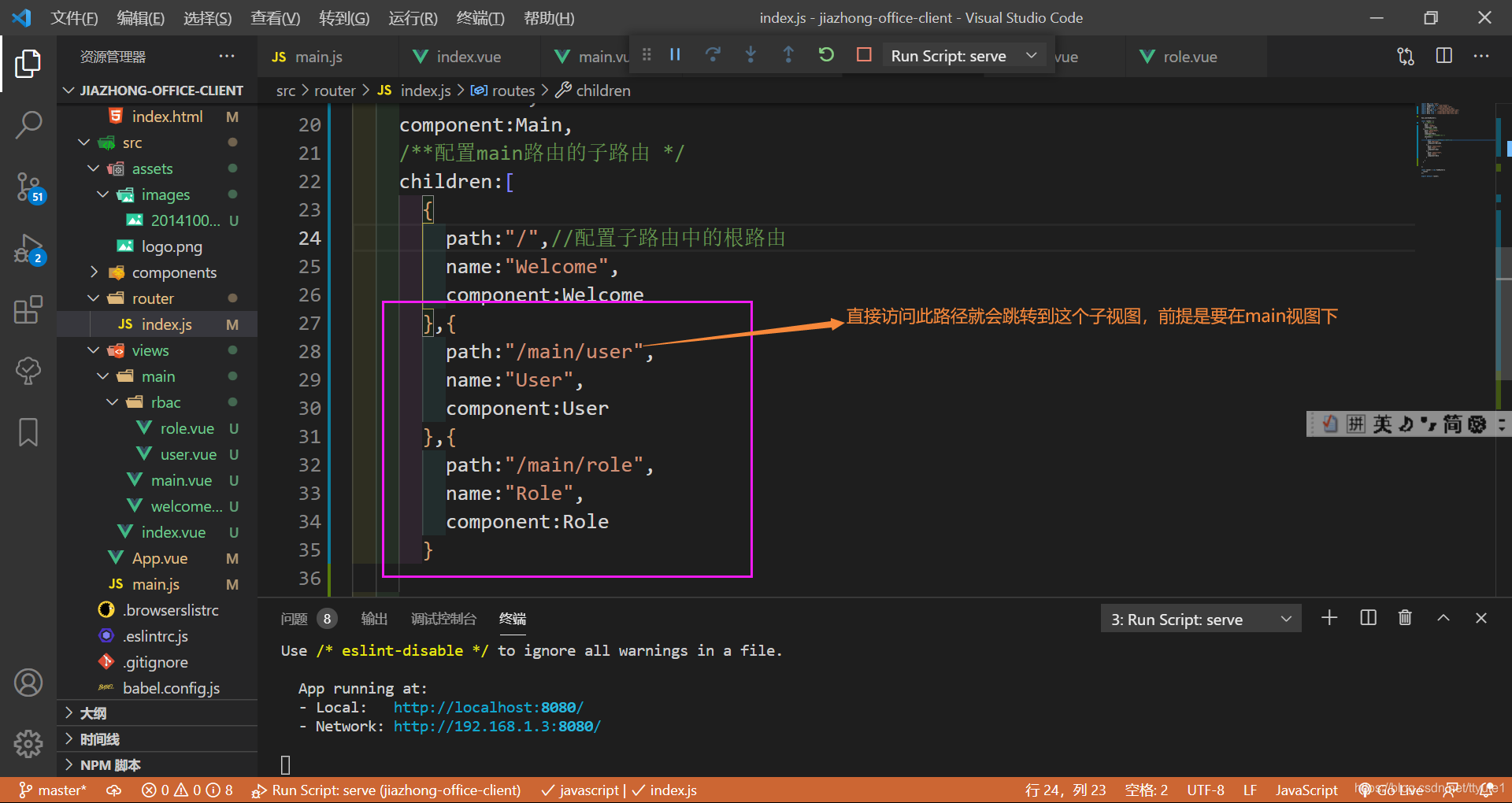Grab the debug toolbar drag handle
This screenshot has width=1512, height=803.
coord(647,54)
